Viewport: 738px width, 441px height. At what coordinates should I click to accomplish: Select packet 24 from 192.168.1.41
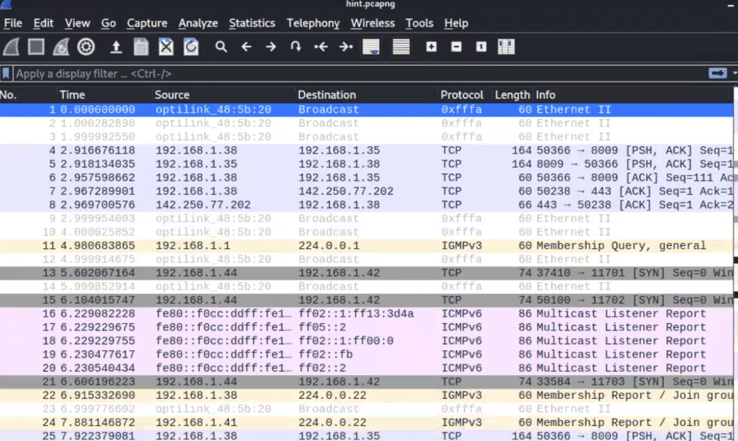click(x=366, y=423)
